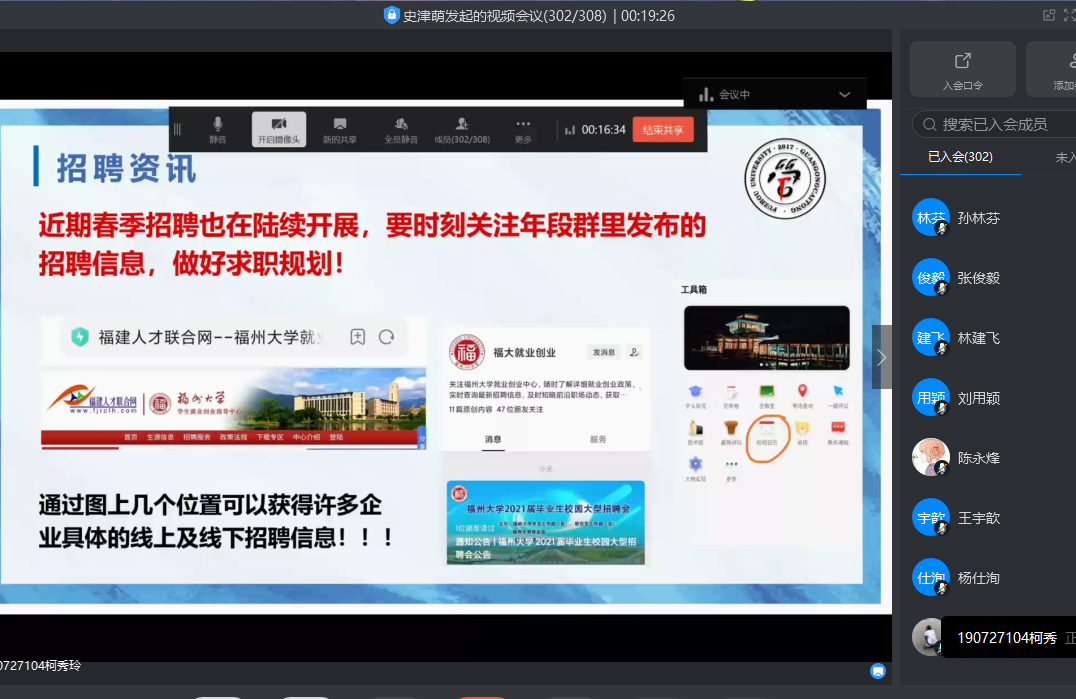Click the refresh icon in the slide's browser bar
1076x699 pixels.
(386, 337)
